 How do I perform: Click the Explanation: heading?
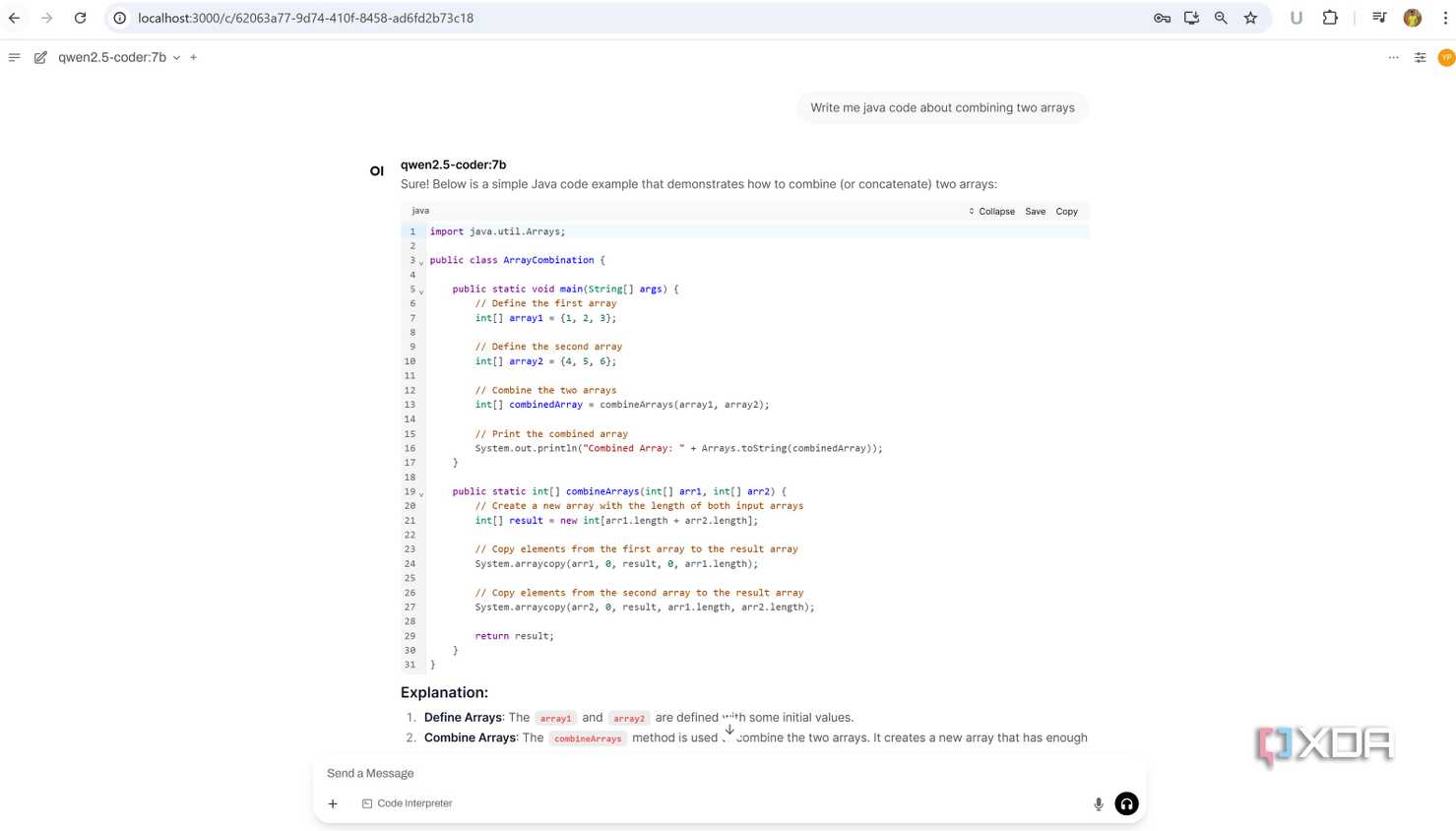click(x=444, y=692)
